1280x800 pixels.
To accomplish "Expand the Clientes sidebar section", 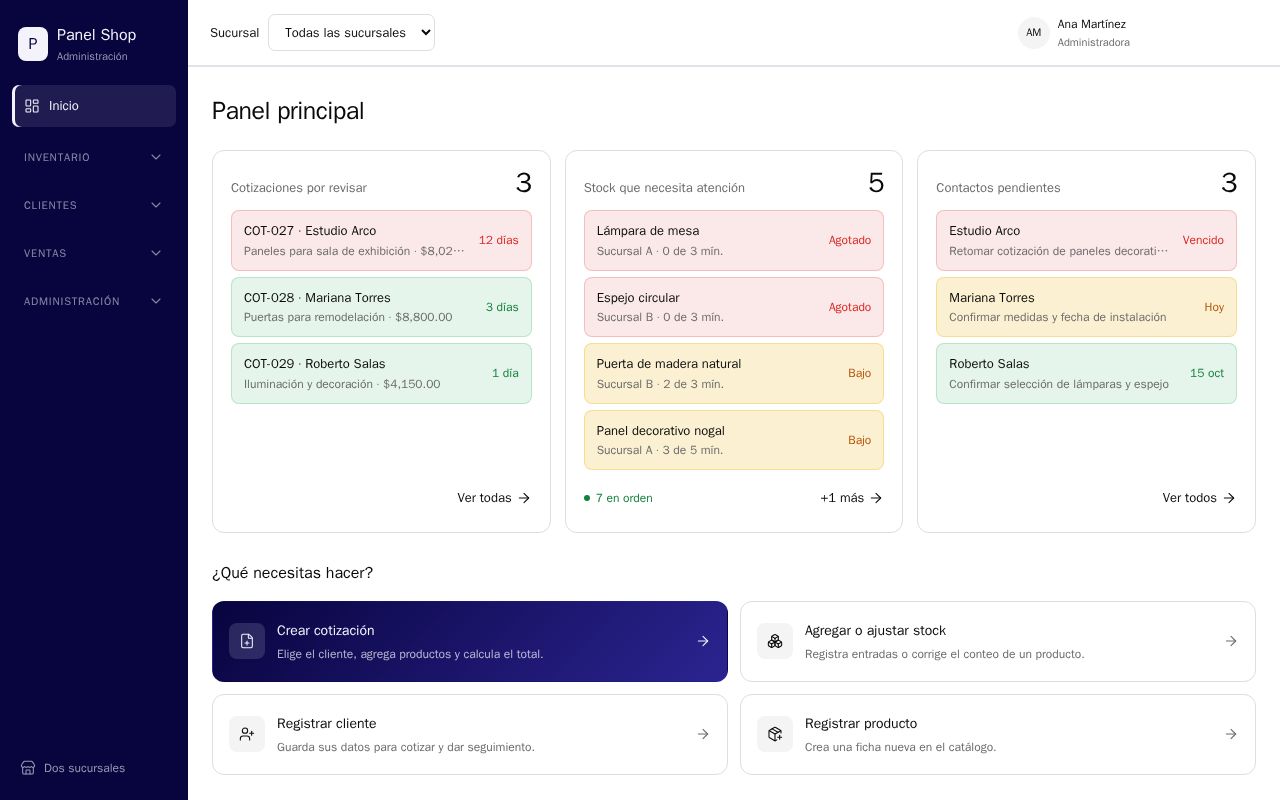I will tap(94, 205).
